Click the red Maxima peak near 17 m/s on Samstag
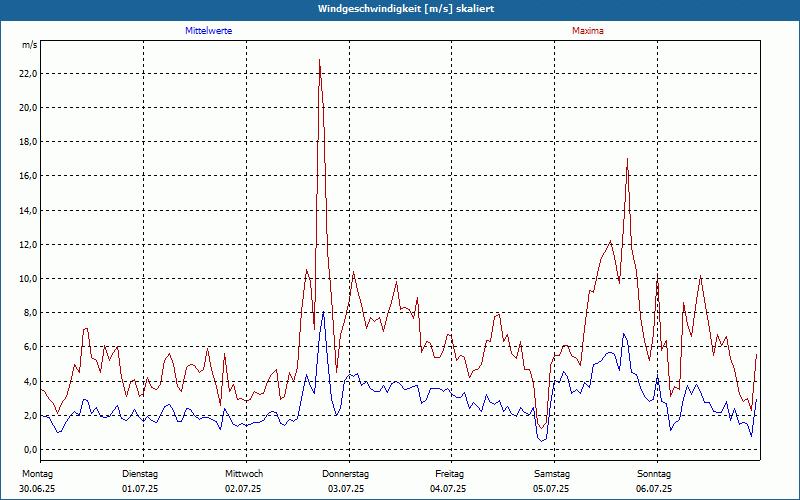This screenshot has height=500, width=800. [x=627, y=159]
